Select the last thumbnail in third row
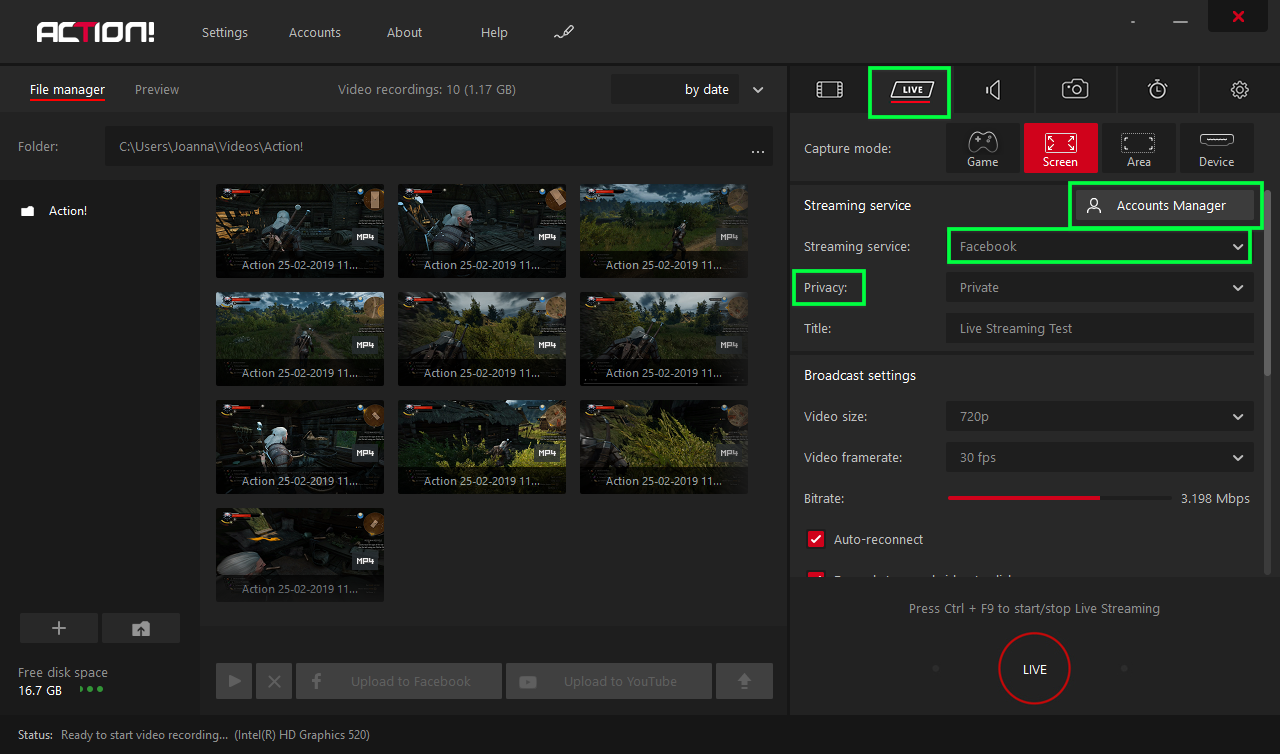The image size is (1280, 754). click(664, 447)
